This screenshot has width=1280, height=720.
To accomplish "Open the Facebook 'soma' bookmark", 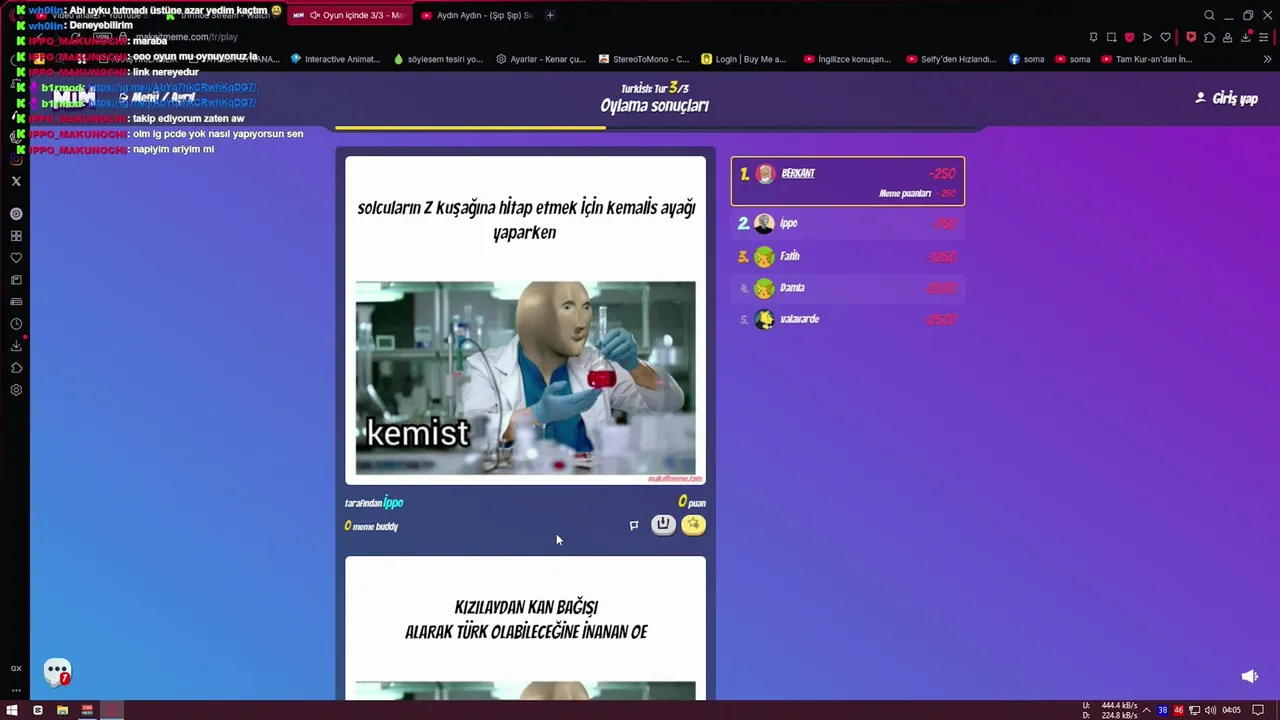I will click(1027, 59).
